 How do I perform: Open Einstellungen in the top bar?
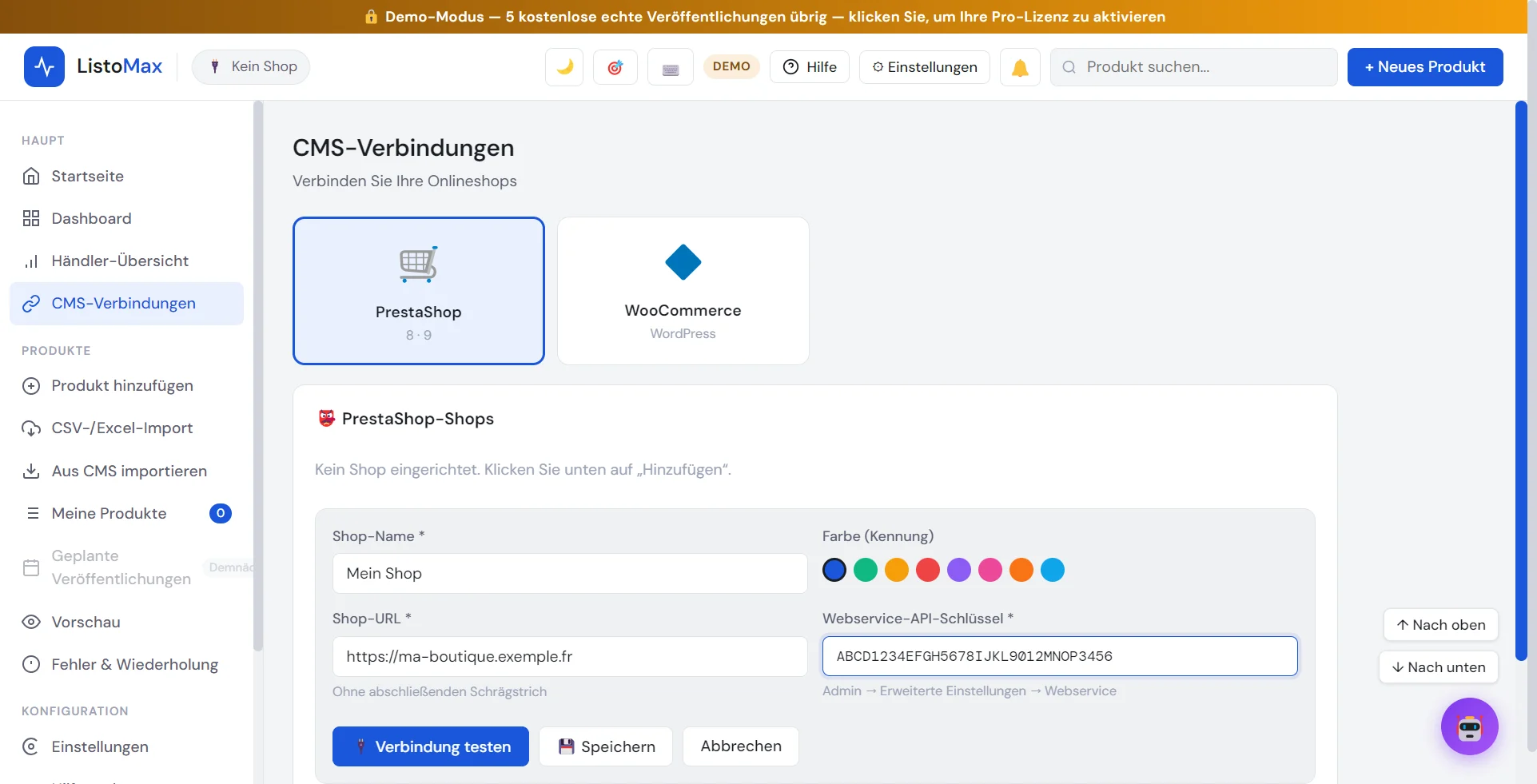(x=925, y=67)
